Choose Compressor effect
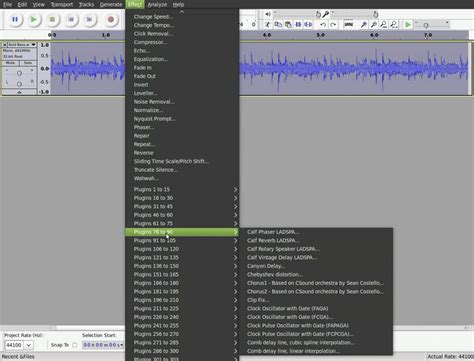This screenshot has height=361, width=474. click(182, 42)
